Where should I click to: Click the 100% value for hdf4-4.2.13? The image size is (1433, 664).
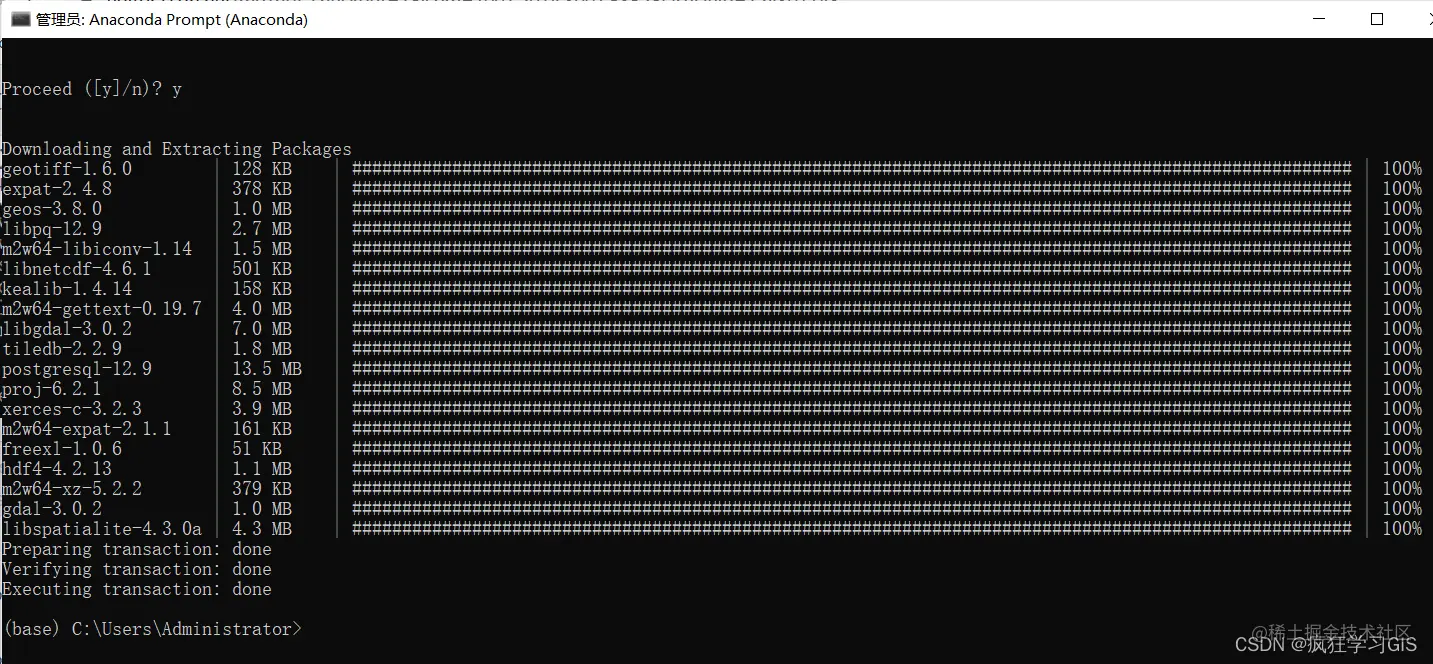(1402, 469)
